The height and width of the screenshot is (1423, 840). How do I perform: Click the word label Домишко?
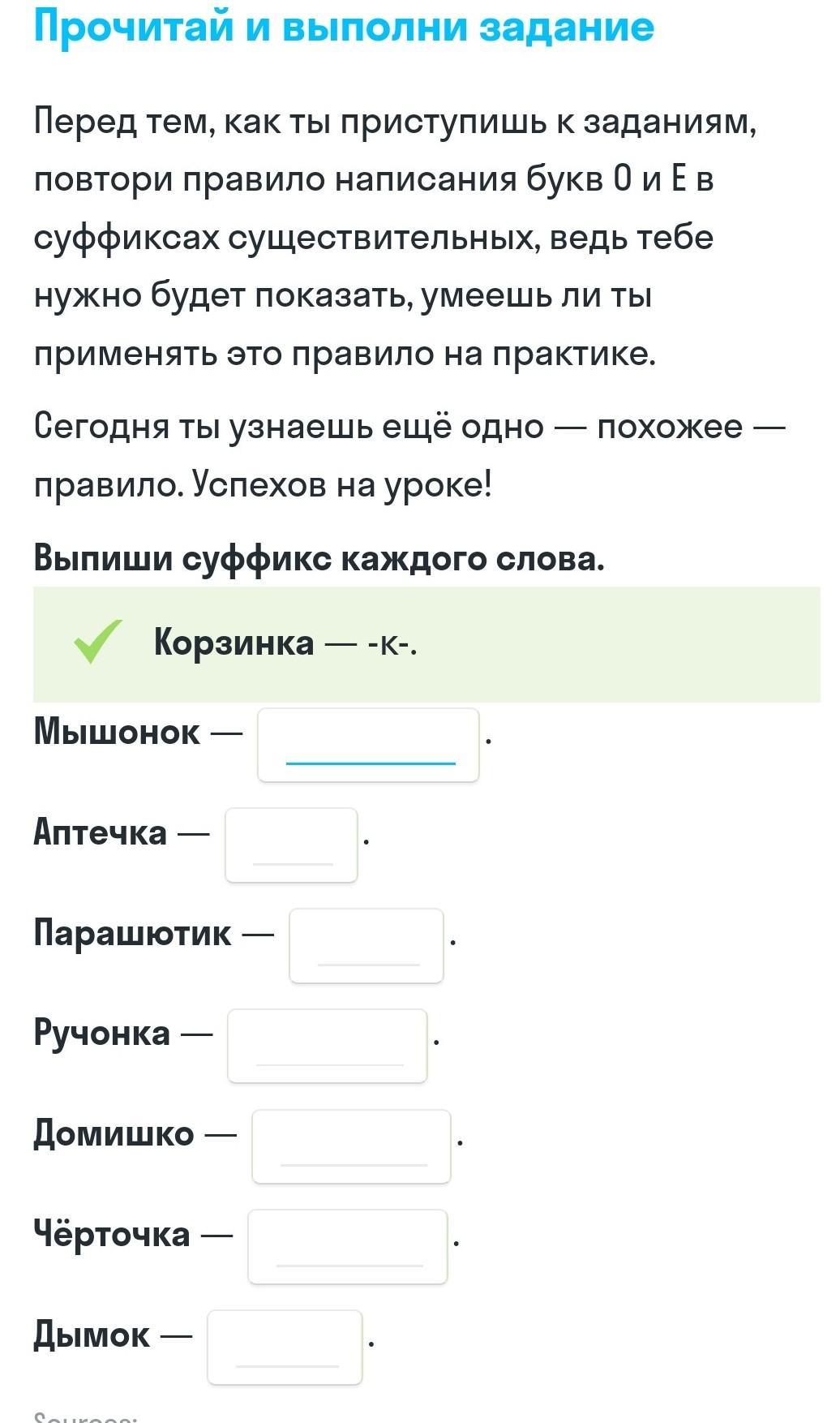pyautogui.click(x=114, y=1134)
